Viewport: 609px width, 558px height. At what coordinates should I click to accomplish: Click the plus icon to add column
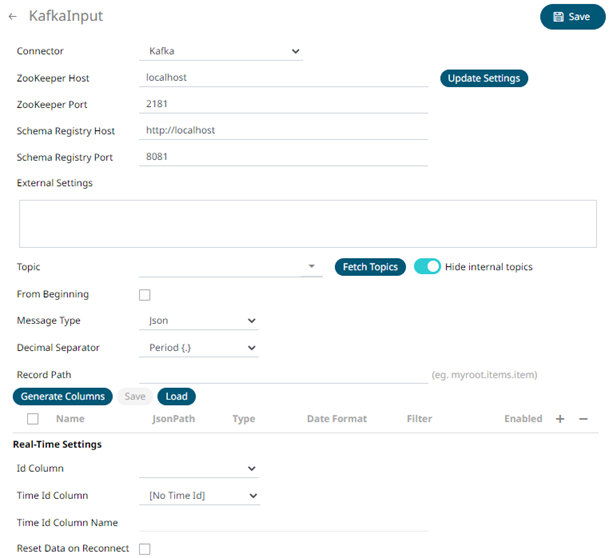tap(560, 419)
